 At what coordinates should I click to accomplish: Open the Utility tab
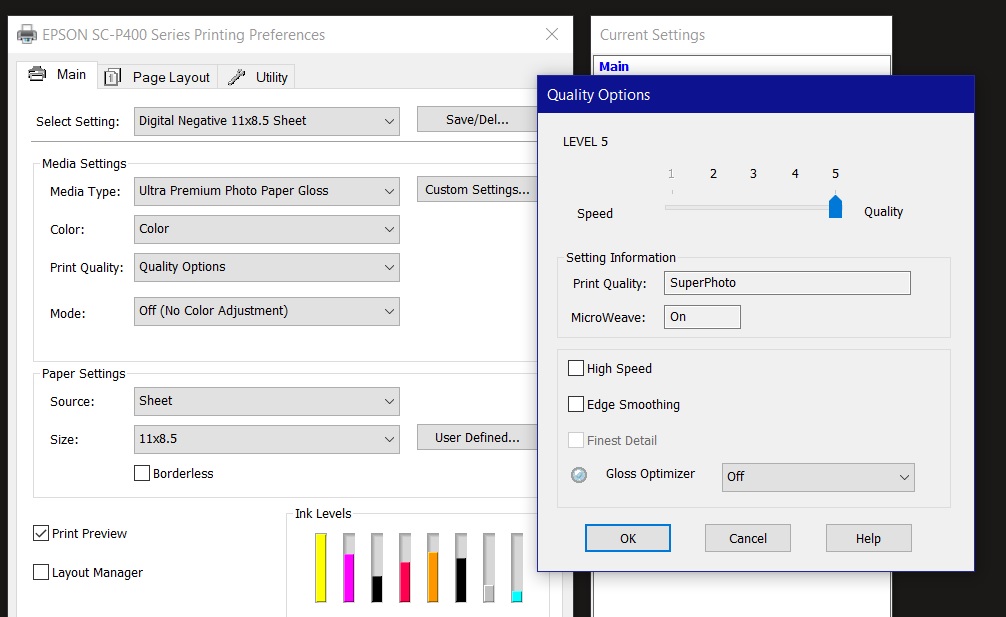[258, 77]
